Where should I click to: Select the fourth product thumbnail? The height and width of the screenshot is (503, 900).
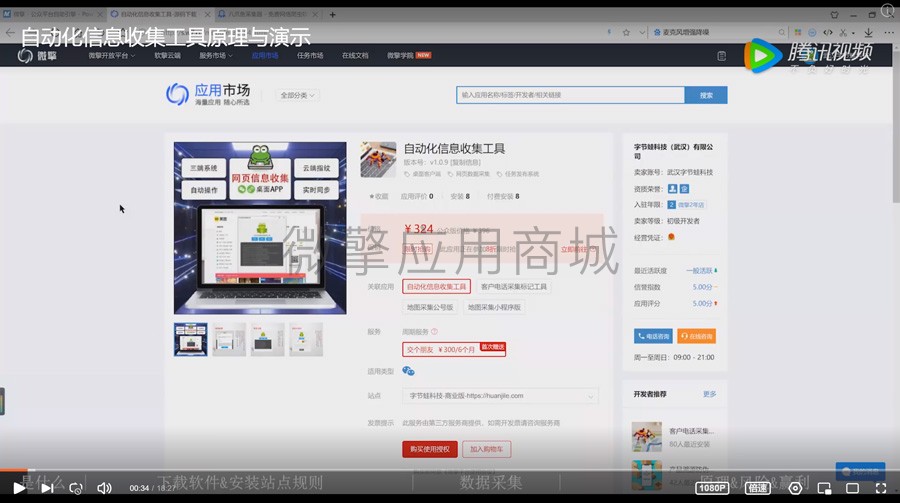click(306, 339)
